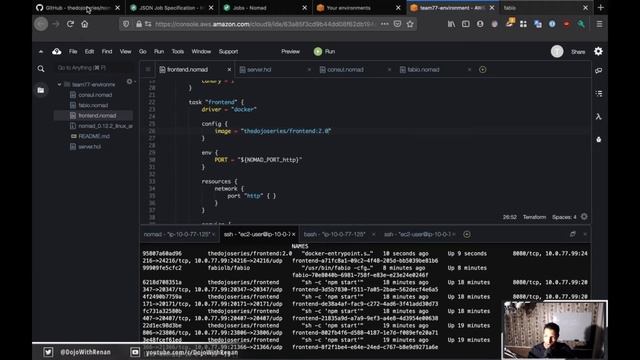Maximize the terminal pane

[x=573, y=234]
